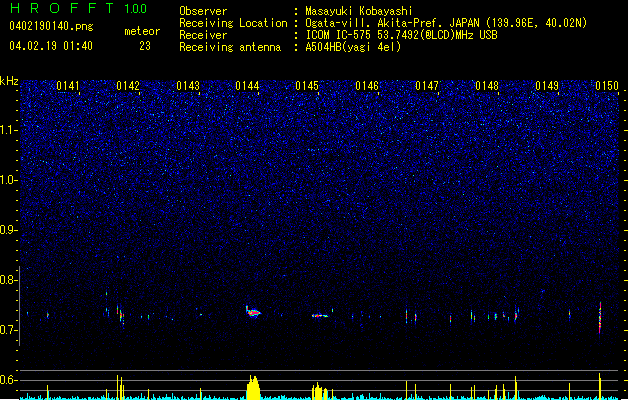Click the 0148 time marker
629x400 pixels.
(487, 86)
